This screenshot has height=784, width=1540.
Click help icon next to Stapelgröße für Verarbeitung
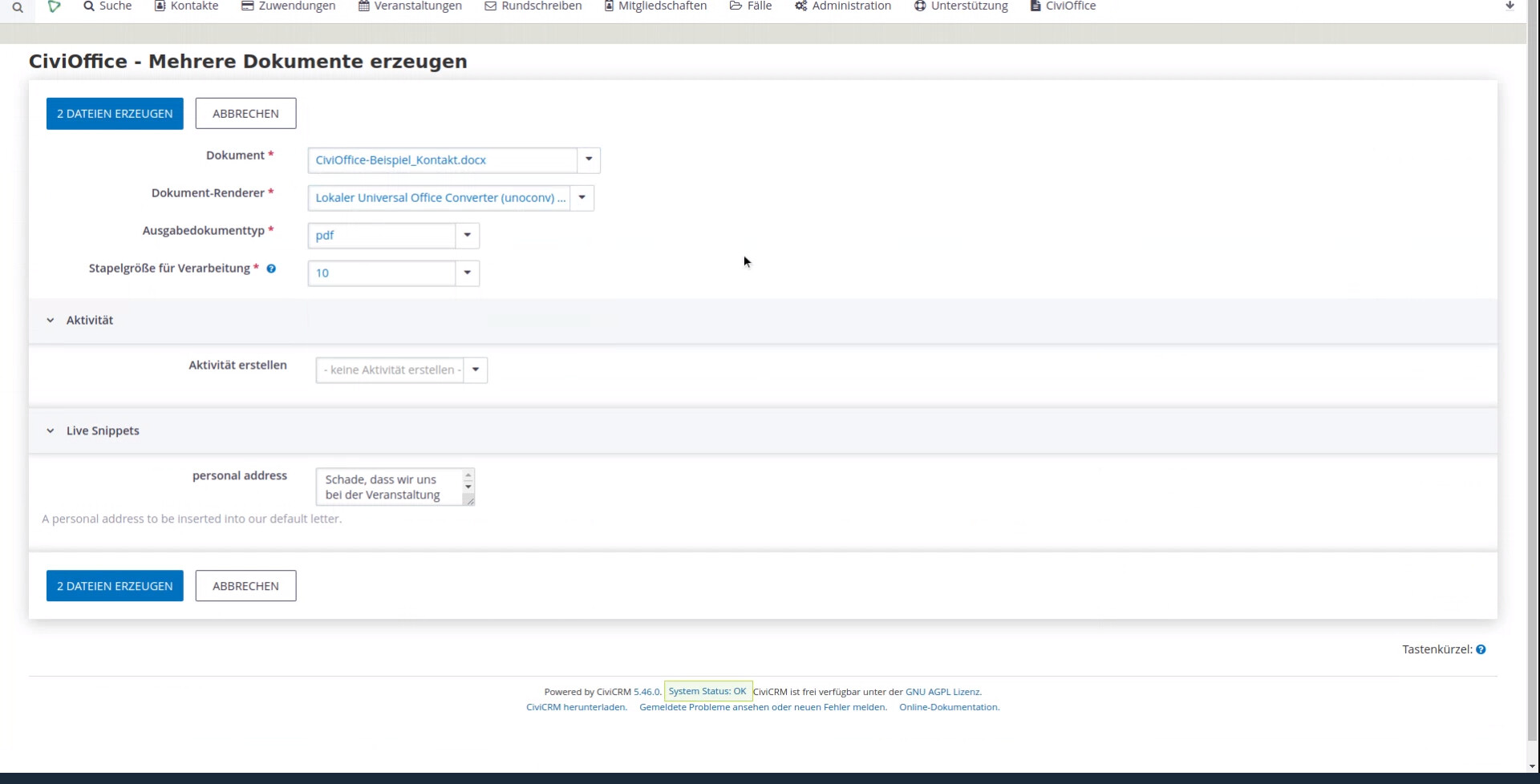(x=271, y=269)
